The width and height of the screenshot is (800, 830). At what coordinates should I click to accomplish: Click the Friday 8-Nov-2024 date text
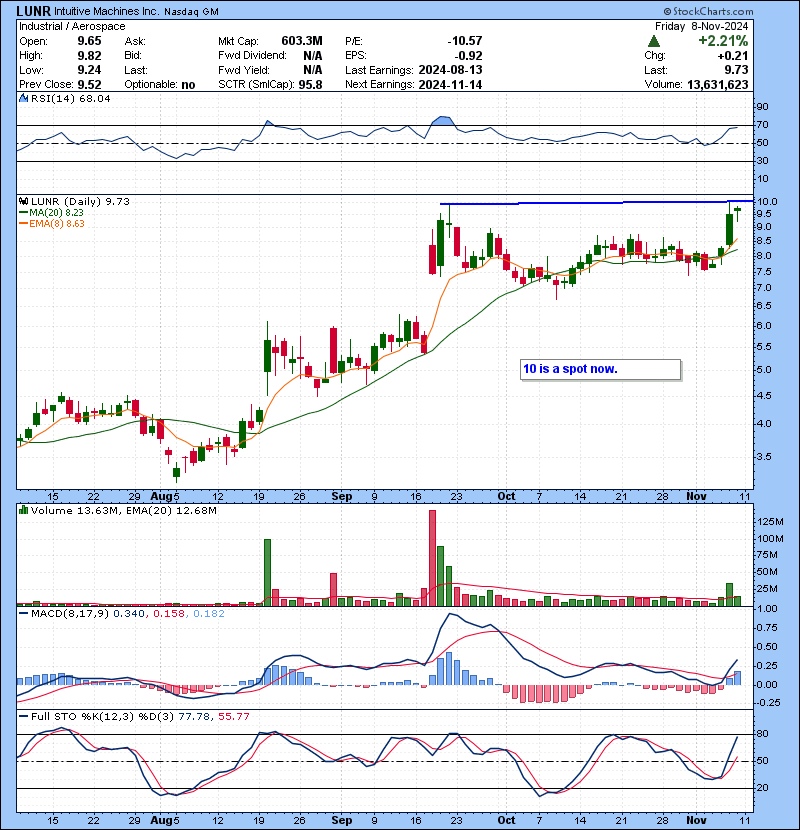[x=702, y=26]
